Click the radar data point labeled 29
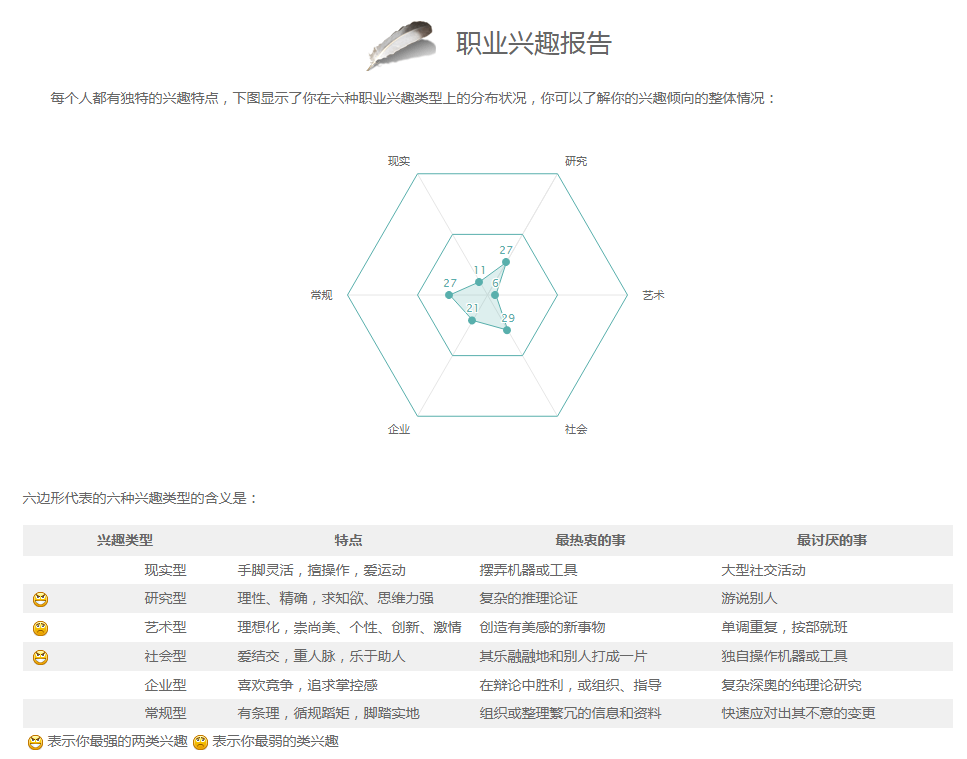 (x=507, y=329)
